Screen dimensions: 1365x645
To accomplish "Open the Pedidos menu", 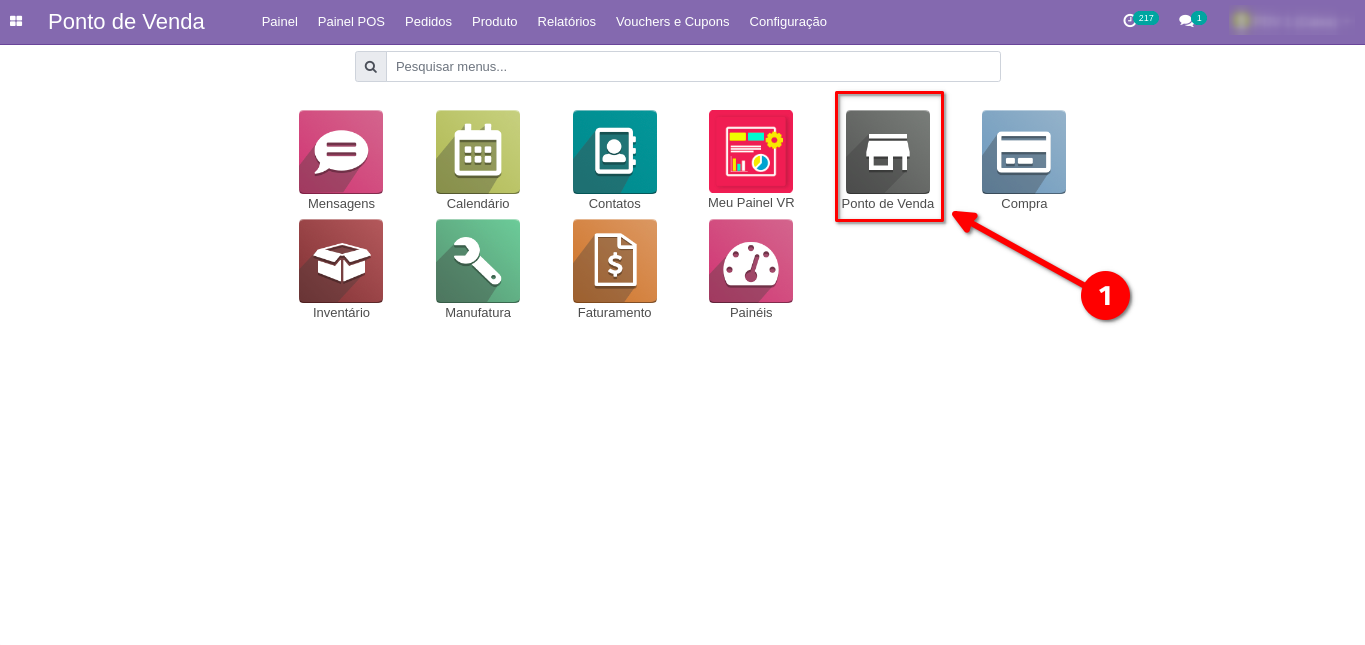I will 428,21.
